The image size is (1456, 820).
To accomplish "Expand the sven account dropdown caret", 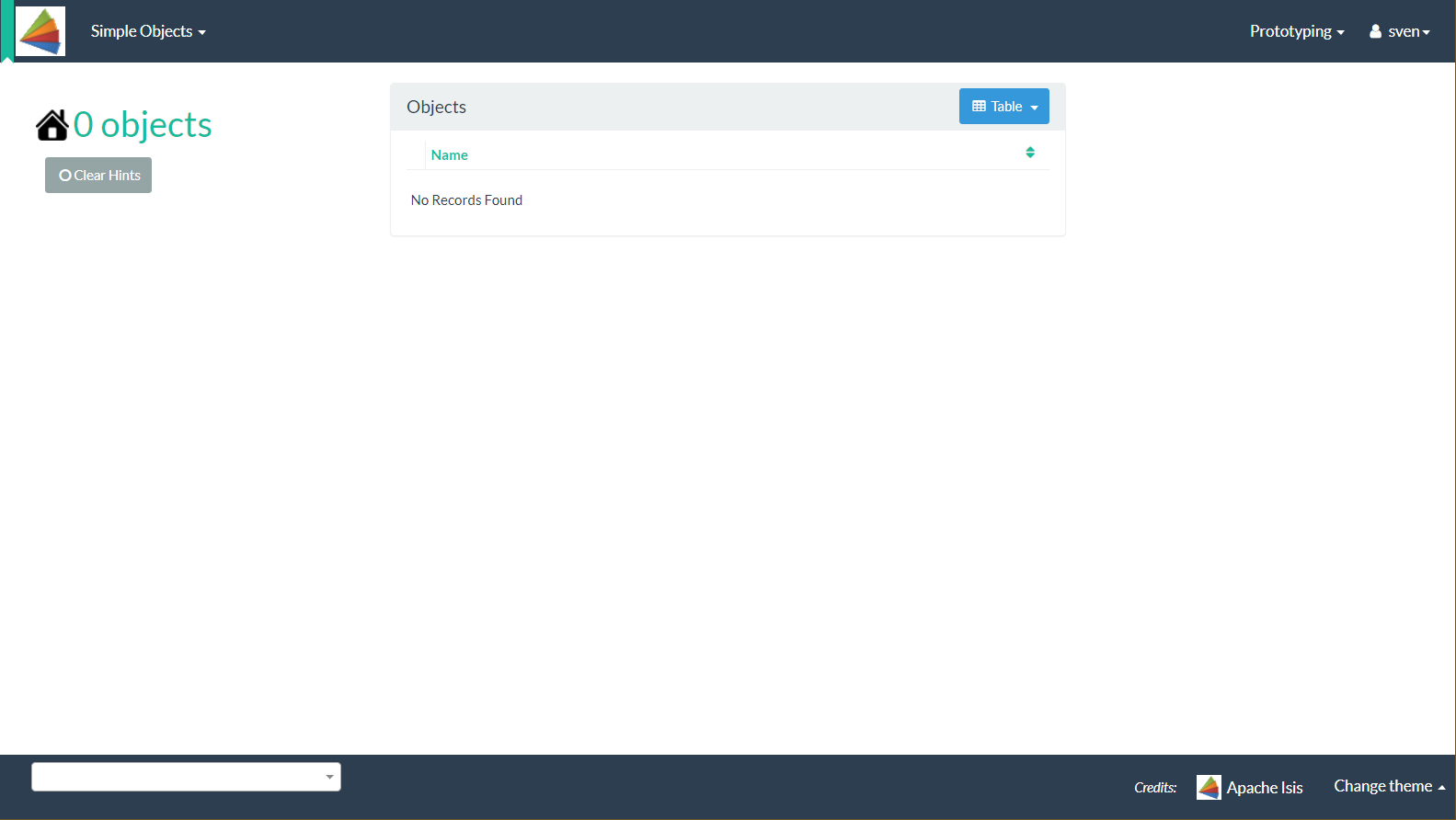I will pos(1427,33).
